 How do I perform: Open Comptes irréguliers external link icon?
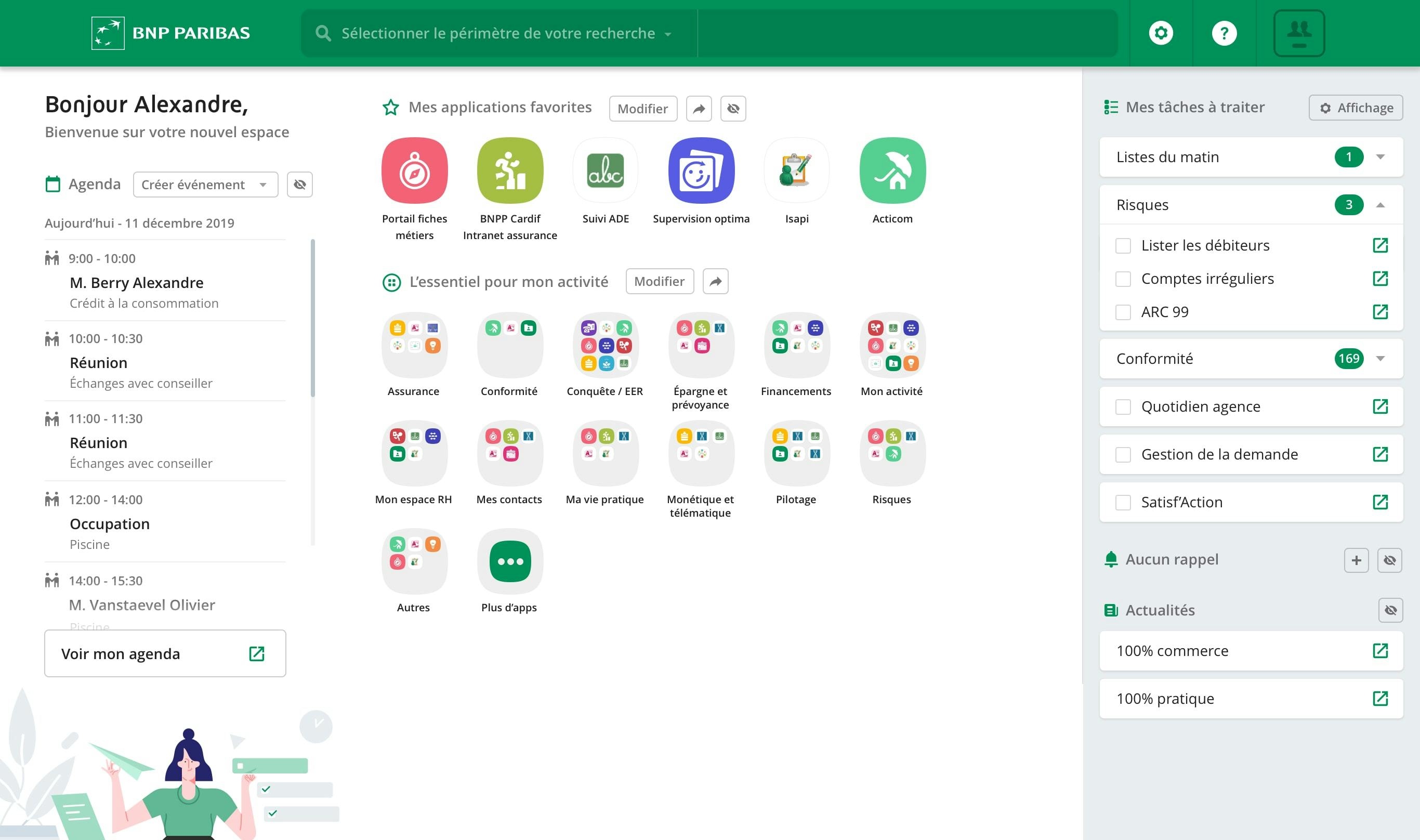pyautogui.click(x=1380, y=279)
